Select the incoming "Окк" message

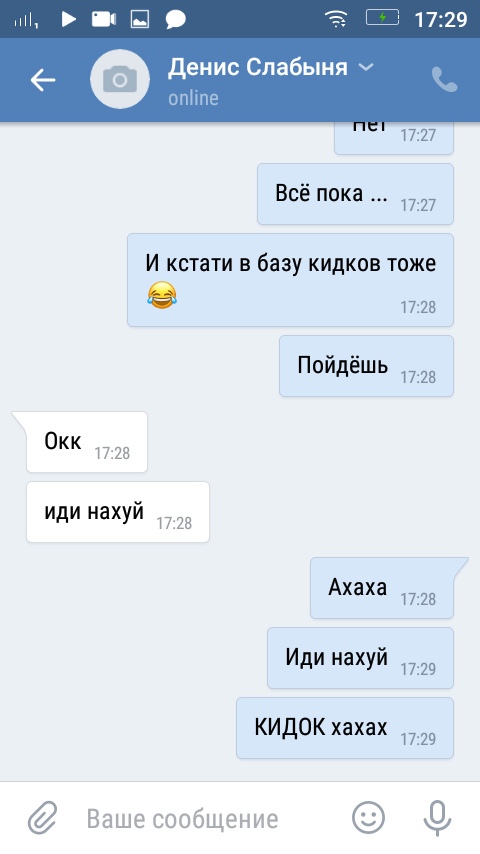(87, 442)
